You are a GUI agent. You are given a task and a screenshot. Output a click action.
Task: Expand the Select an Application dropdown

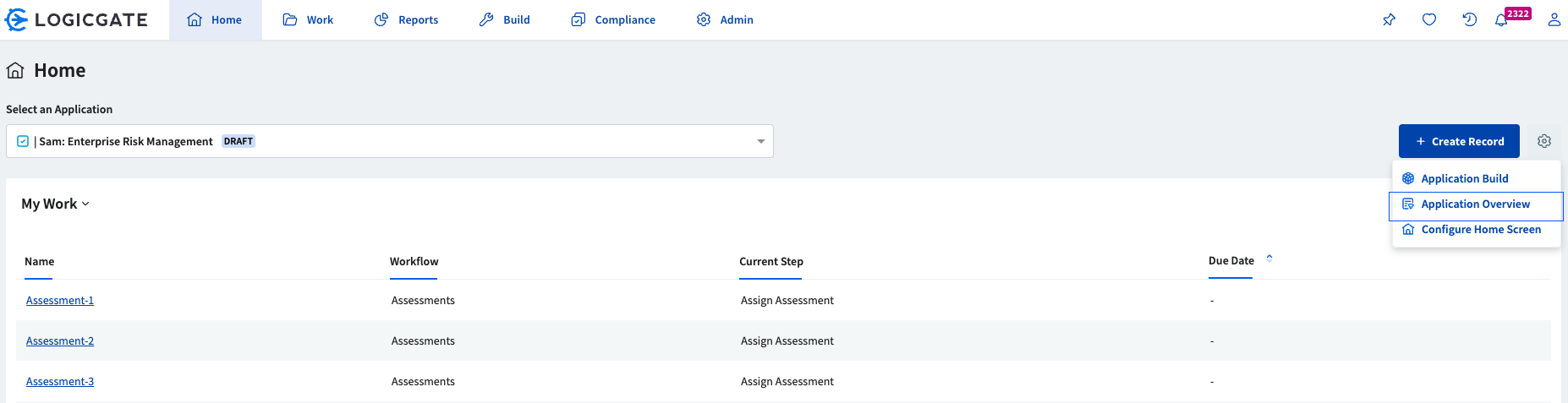[x=390, y=141]
